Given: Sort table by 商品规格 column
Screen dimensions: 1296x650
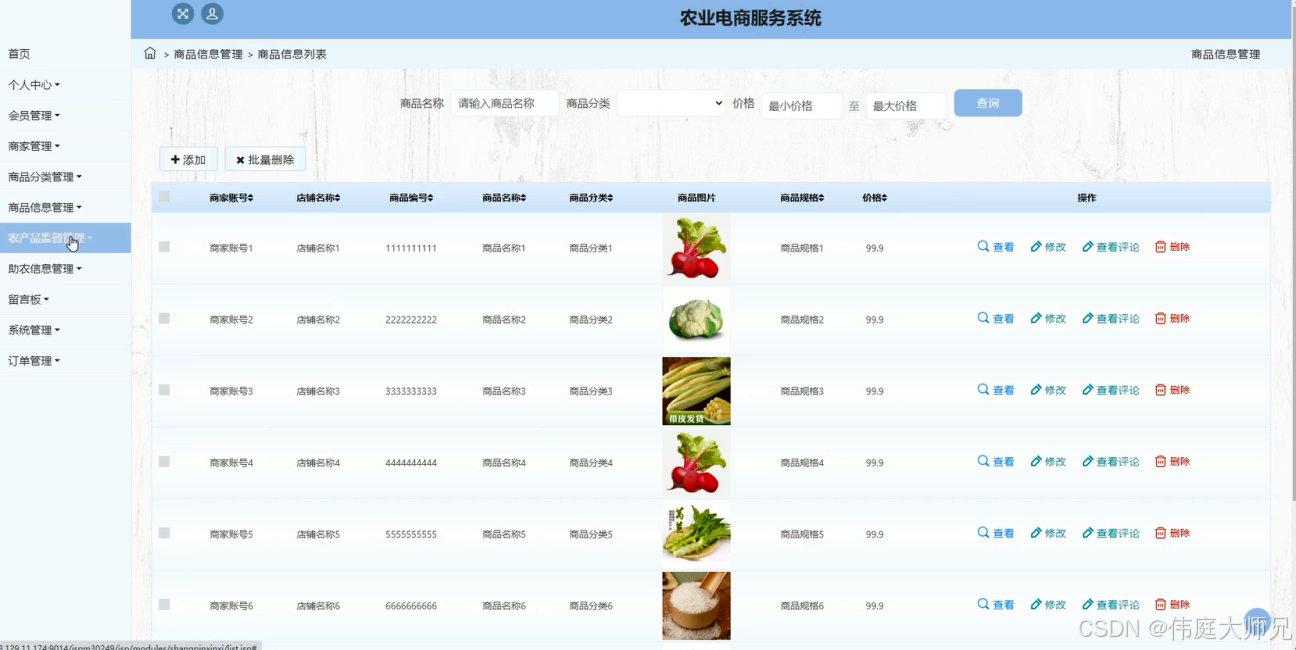Looking at the screenshot, I should point(802,198).
